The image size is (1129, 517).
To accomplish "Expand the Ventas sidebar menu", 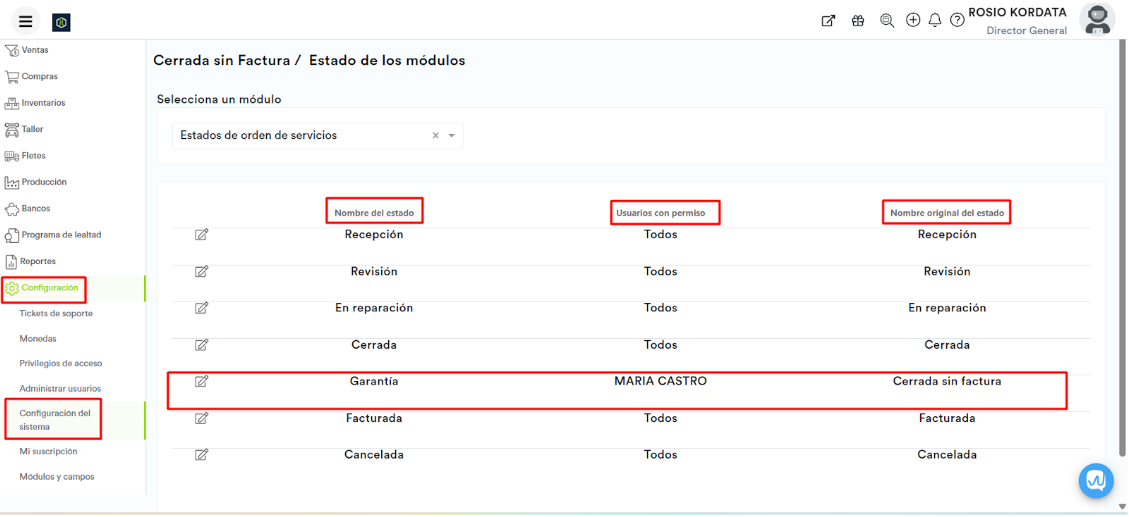I will (x=34, y=50).
